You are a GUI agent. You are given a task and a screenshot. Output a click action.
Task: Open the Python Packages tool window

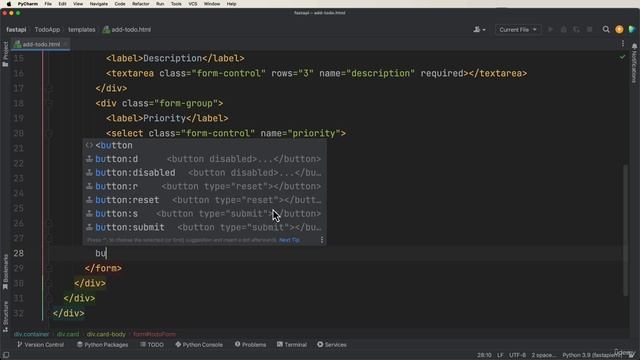tap(102, 345)
